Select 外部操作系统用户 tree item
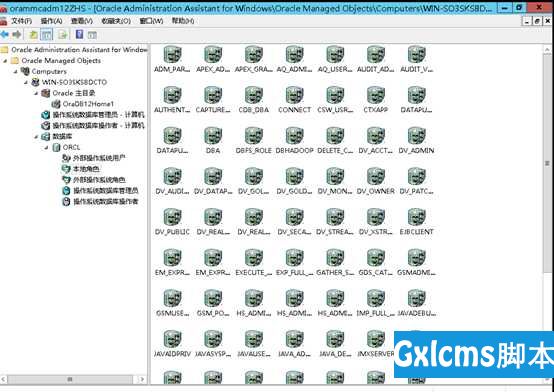Viewport: 554px width, 392px height. tap(99, 158)
